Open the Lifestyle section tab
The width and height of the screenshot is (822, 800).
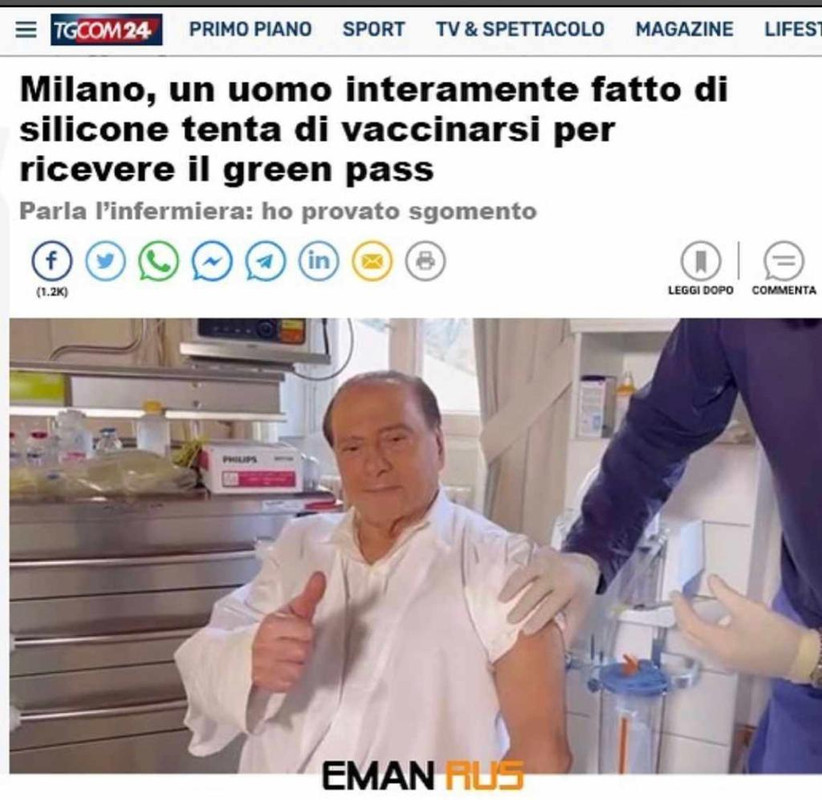tap(793, 29)
